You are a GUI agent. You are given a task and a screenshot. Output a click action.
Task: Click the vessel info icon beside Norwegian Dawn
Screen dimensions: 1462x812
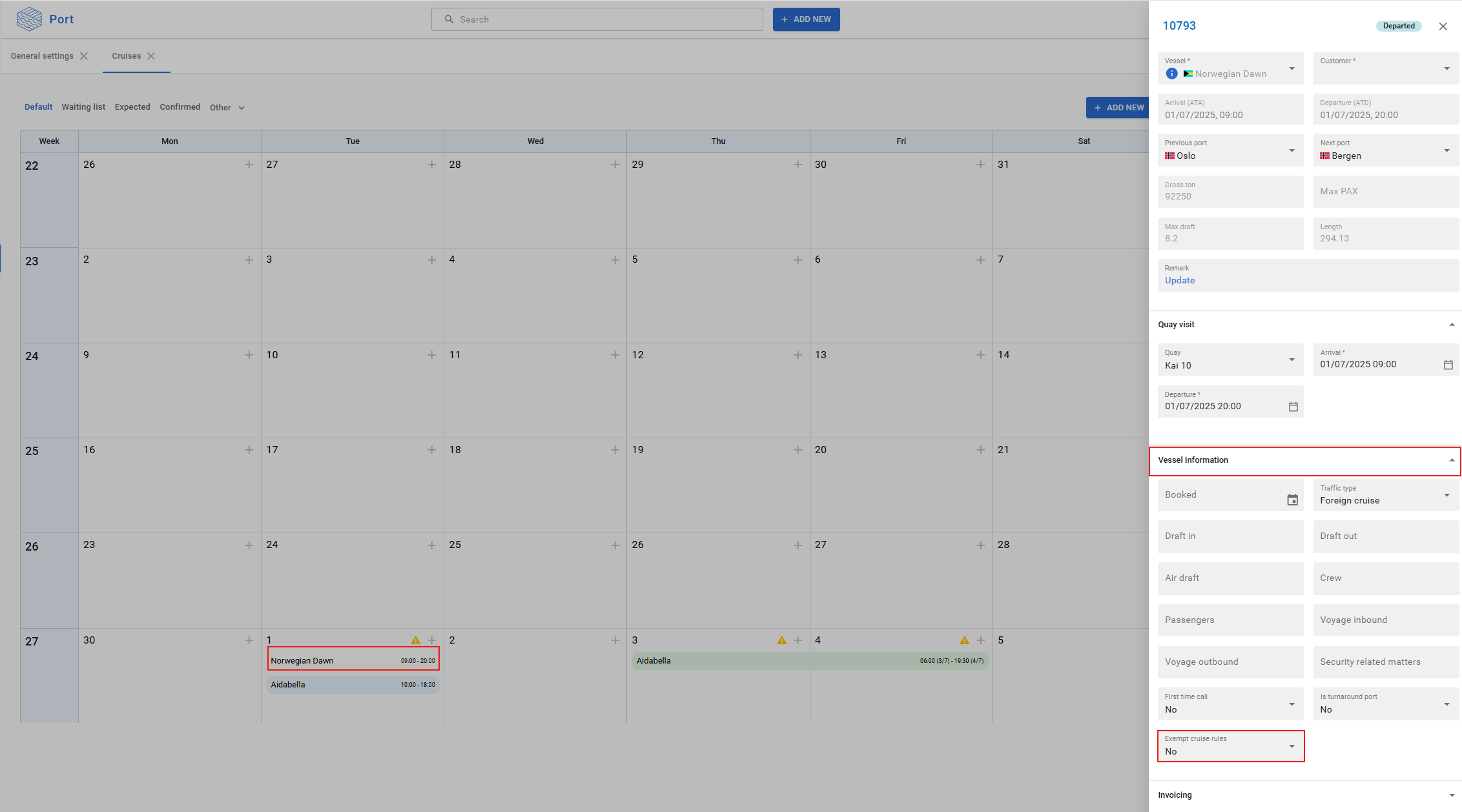pyautogui.click(x=1171, y=74)
